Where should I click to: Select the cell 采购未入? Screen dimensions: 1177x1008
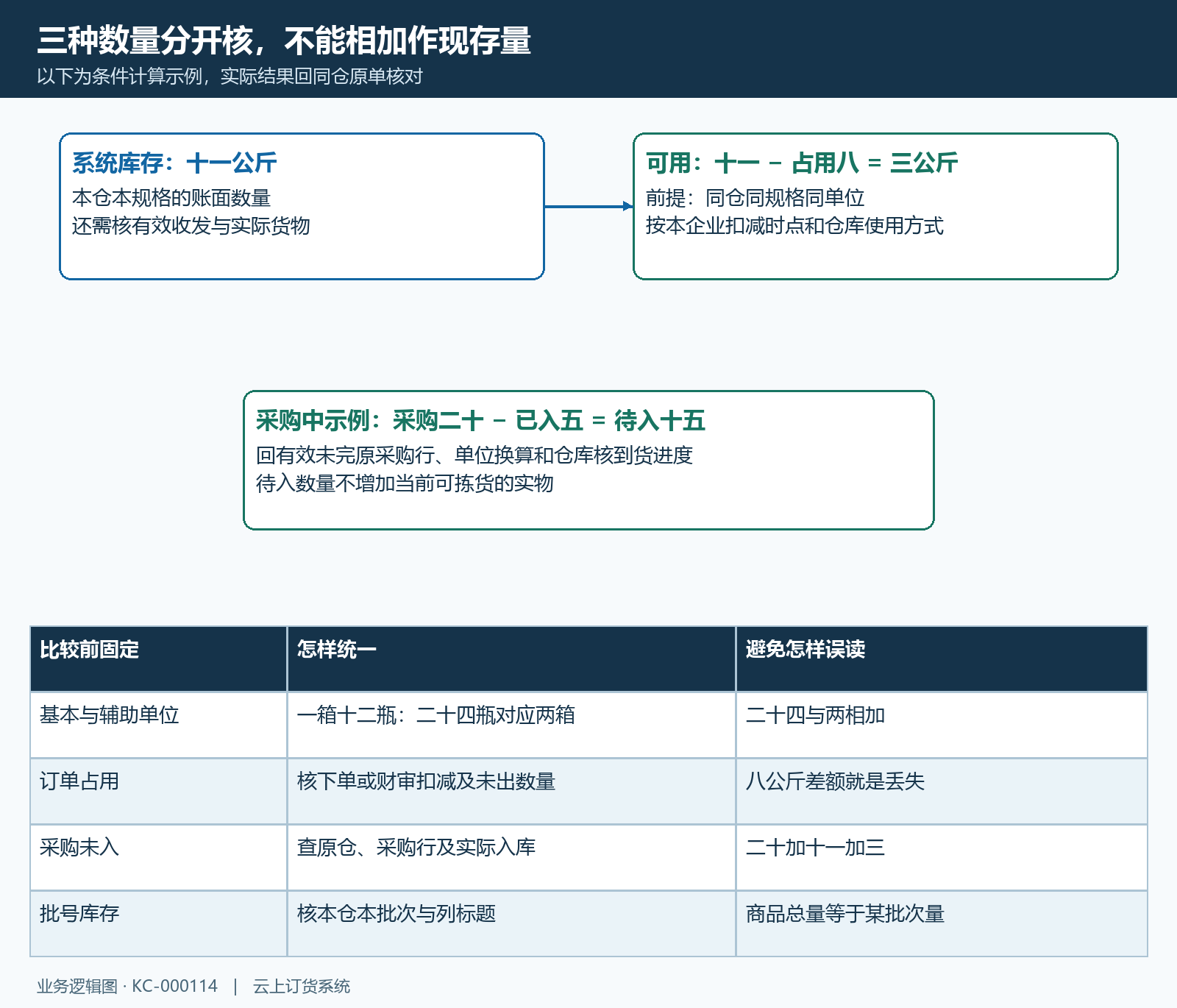158,858
